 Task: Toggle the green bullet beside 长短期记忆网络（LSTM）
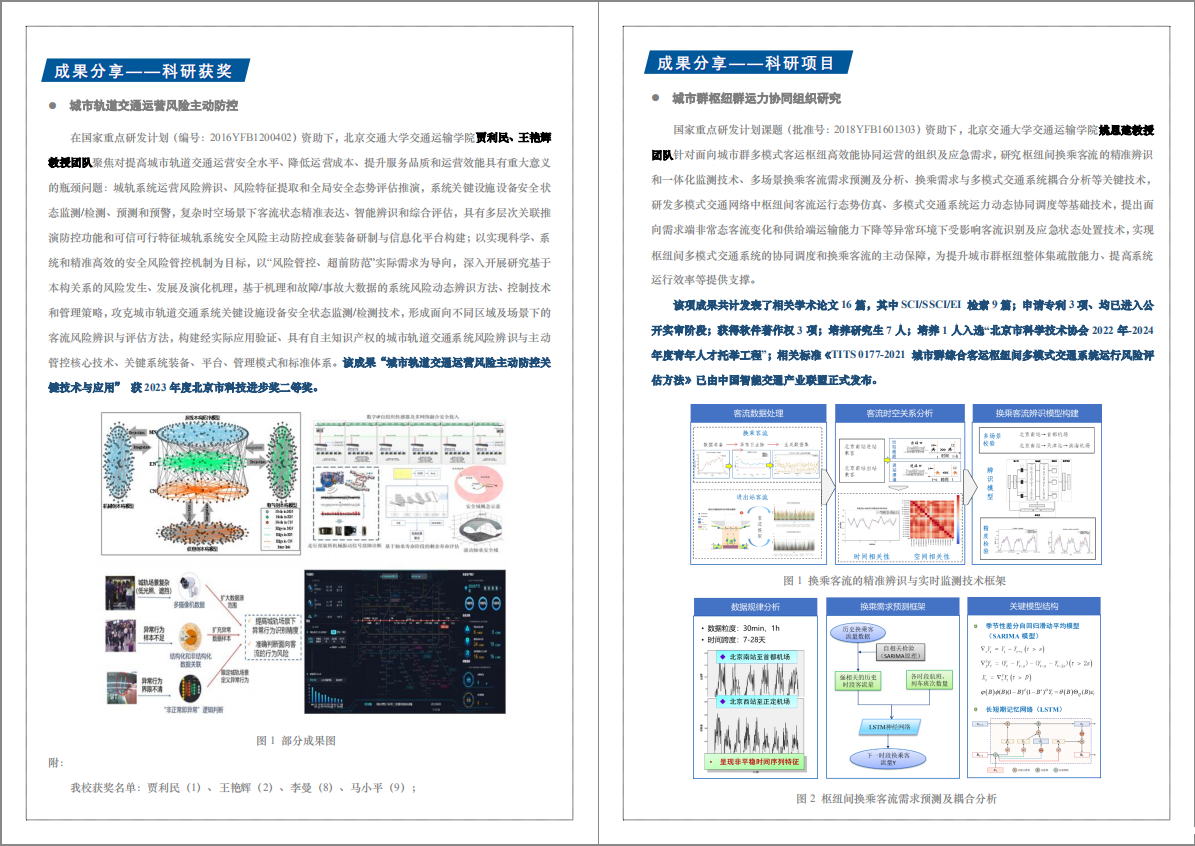pyautogui.click(x=976, y=707)
